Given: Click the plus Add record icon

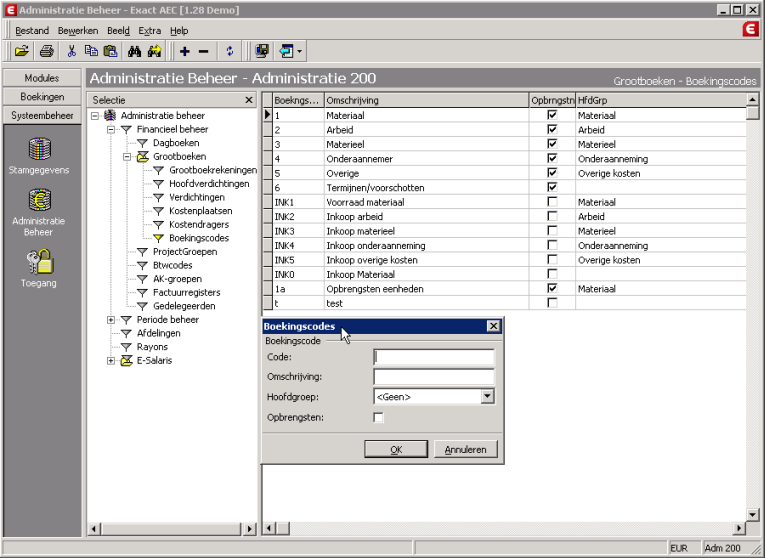Looking at the screenshot, I should tap(184, 51).
